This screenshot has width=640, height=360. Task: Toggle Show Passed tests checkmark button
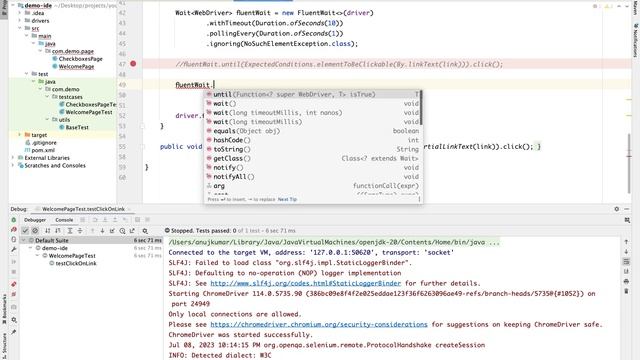(x=25, y=231)
